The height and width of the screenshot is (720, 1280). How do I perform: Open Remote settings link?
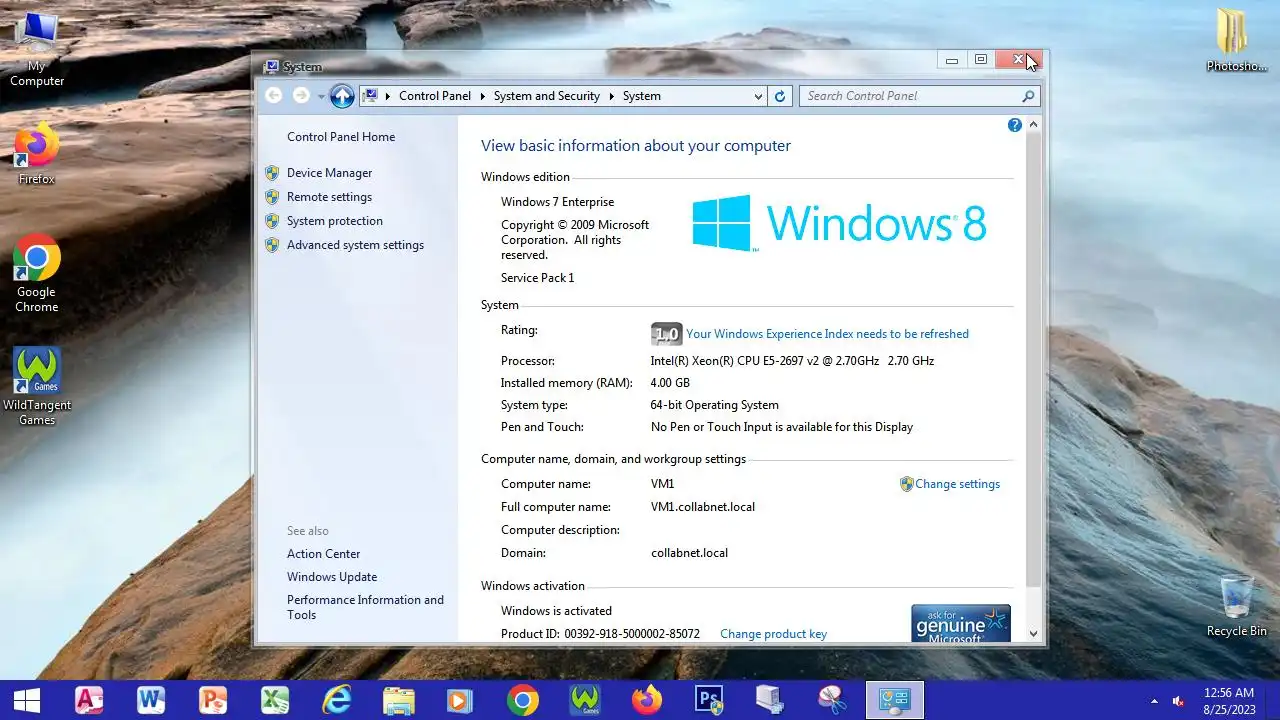pyautogui.click(x=329, y=197)
